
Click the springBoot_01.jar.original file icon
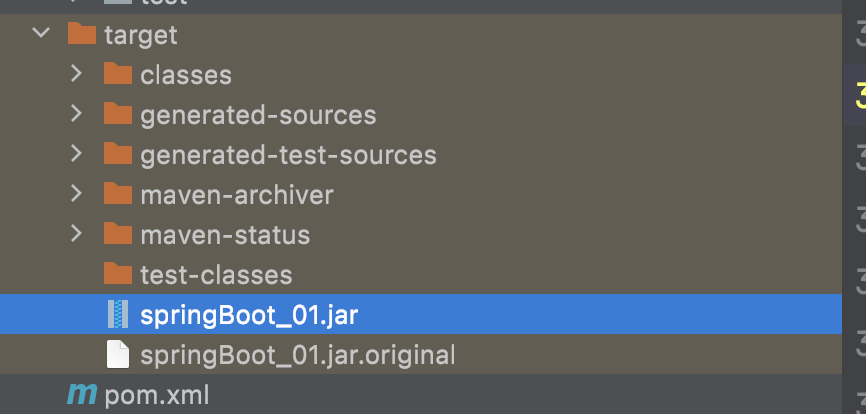pos(118,354)
